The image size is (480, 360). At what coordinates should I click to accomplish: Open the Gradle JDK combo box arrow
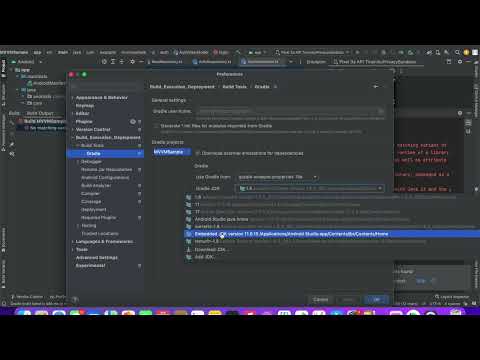pyautogui.click(x=380, y=188)
